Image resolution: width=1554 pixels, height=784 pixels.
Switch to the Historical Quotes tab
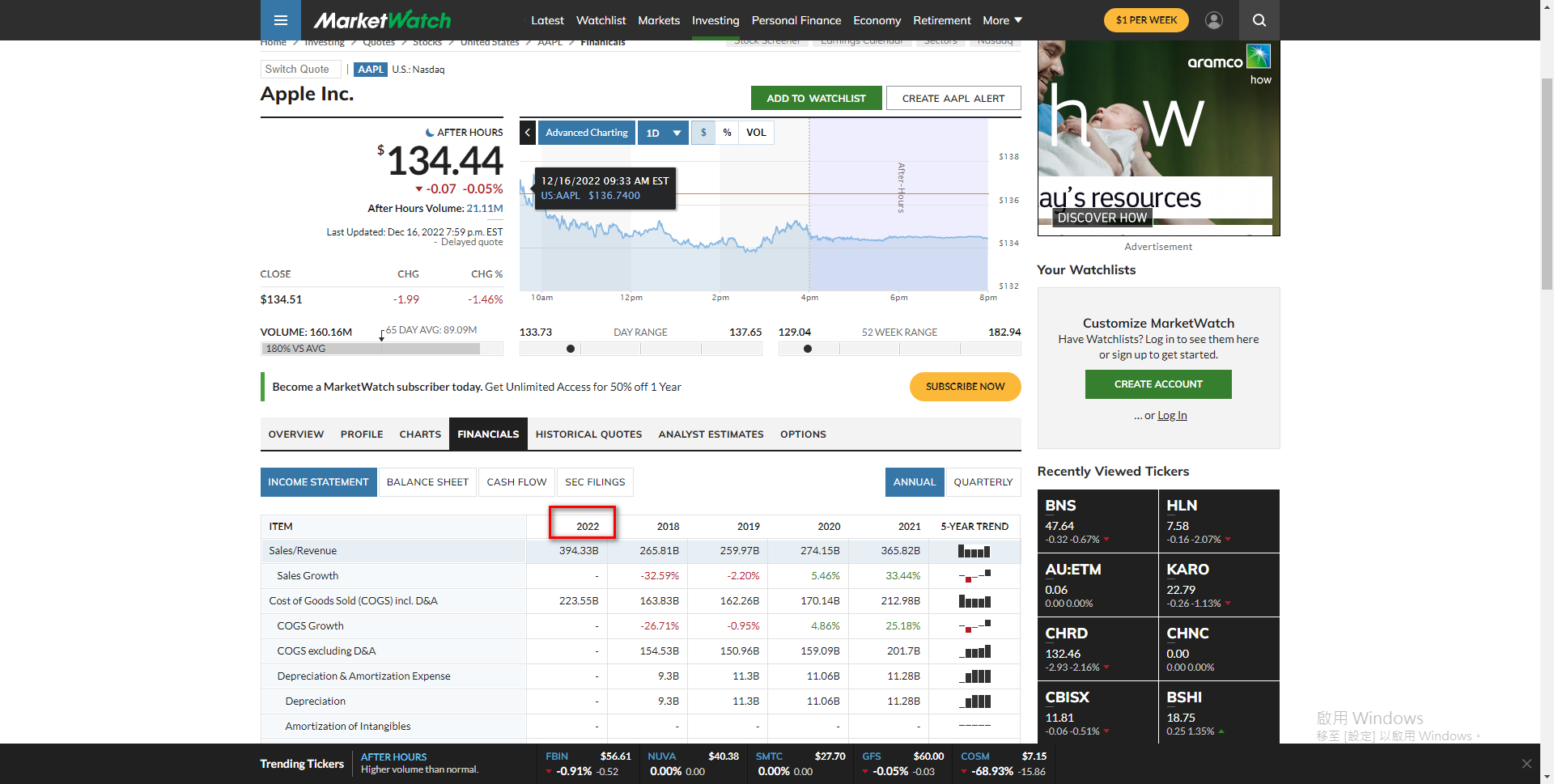pos(588,434)
